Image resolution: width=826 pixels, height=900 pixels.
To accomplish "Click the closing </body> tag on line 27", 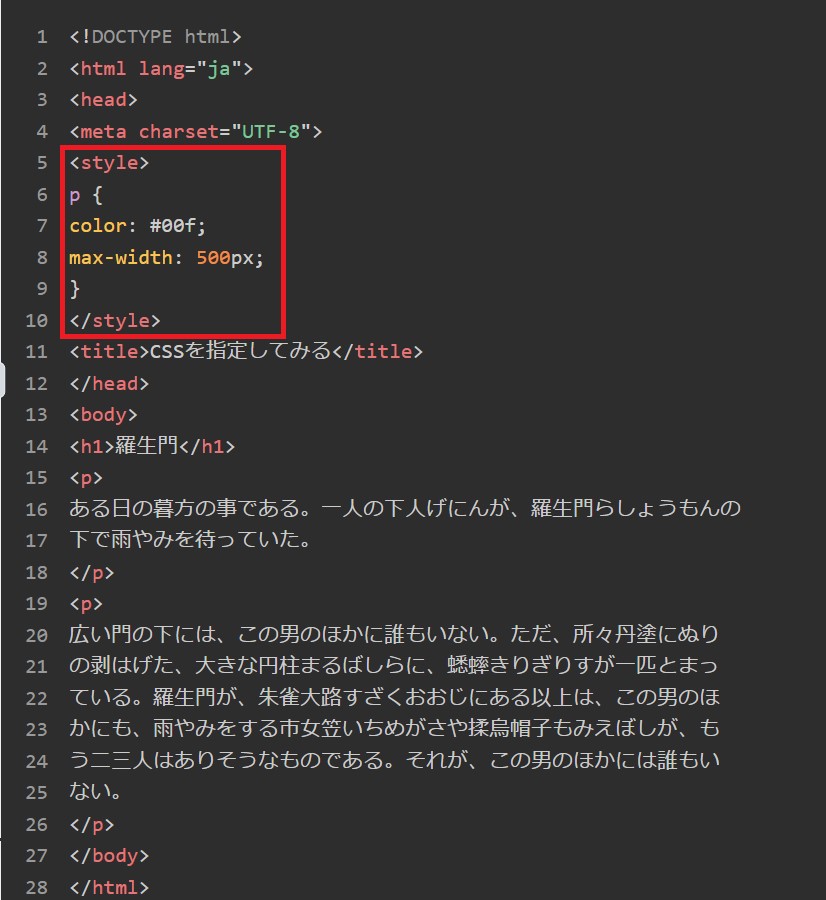I will point(109,856).
